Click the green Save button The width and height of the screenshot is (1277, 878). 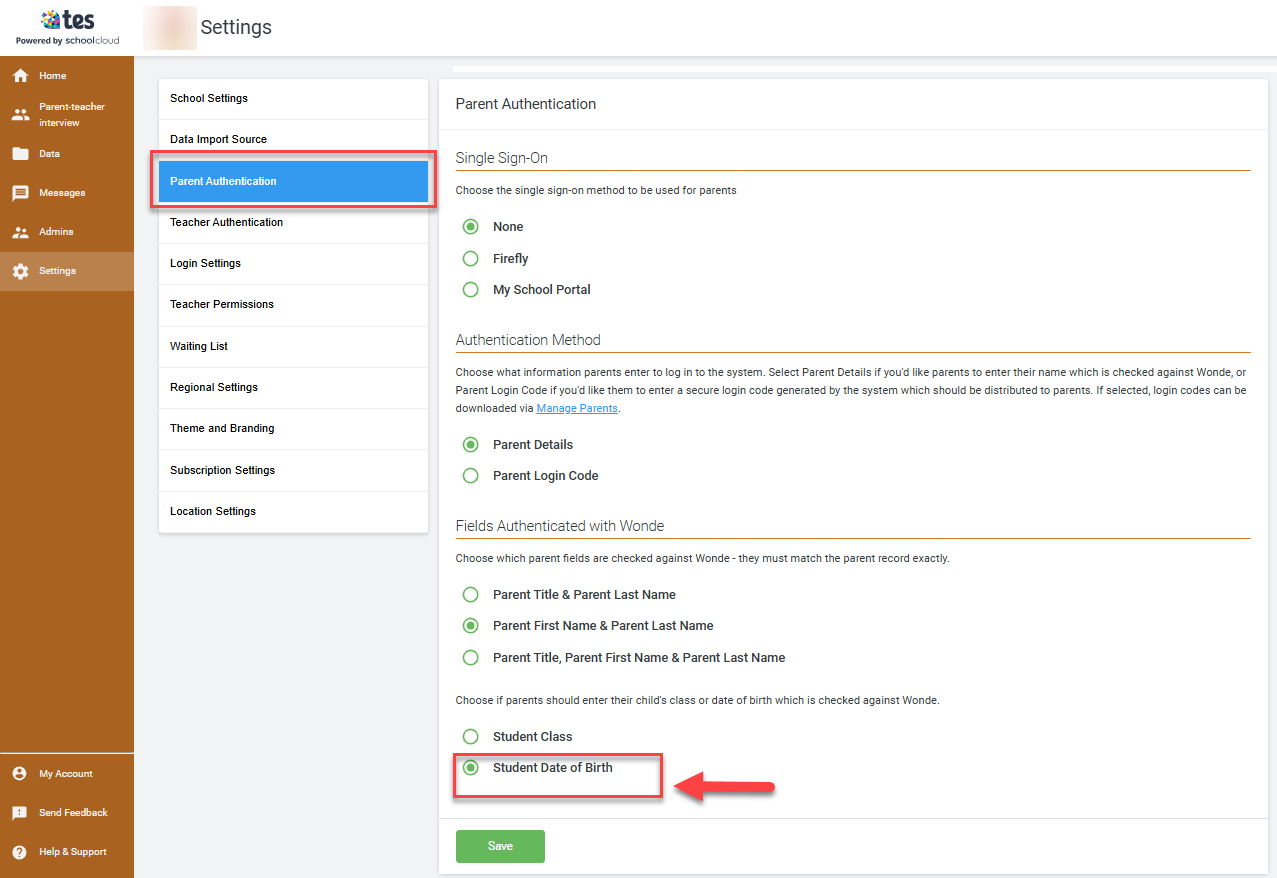tap(500, 846)
